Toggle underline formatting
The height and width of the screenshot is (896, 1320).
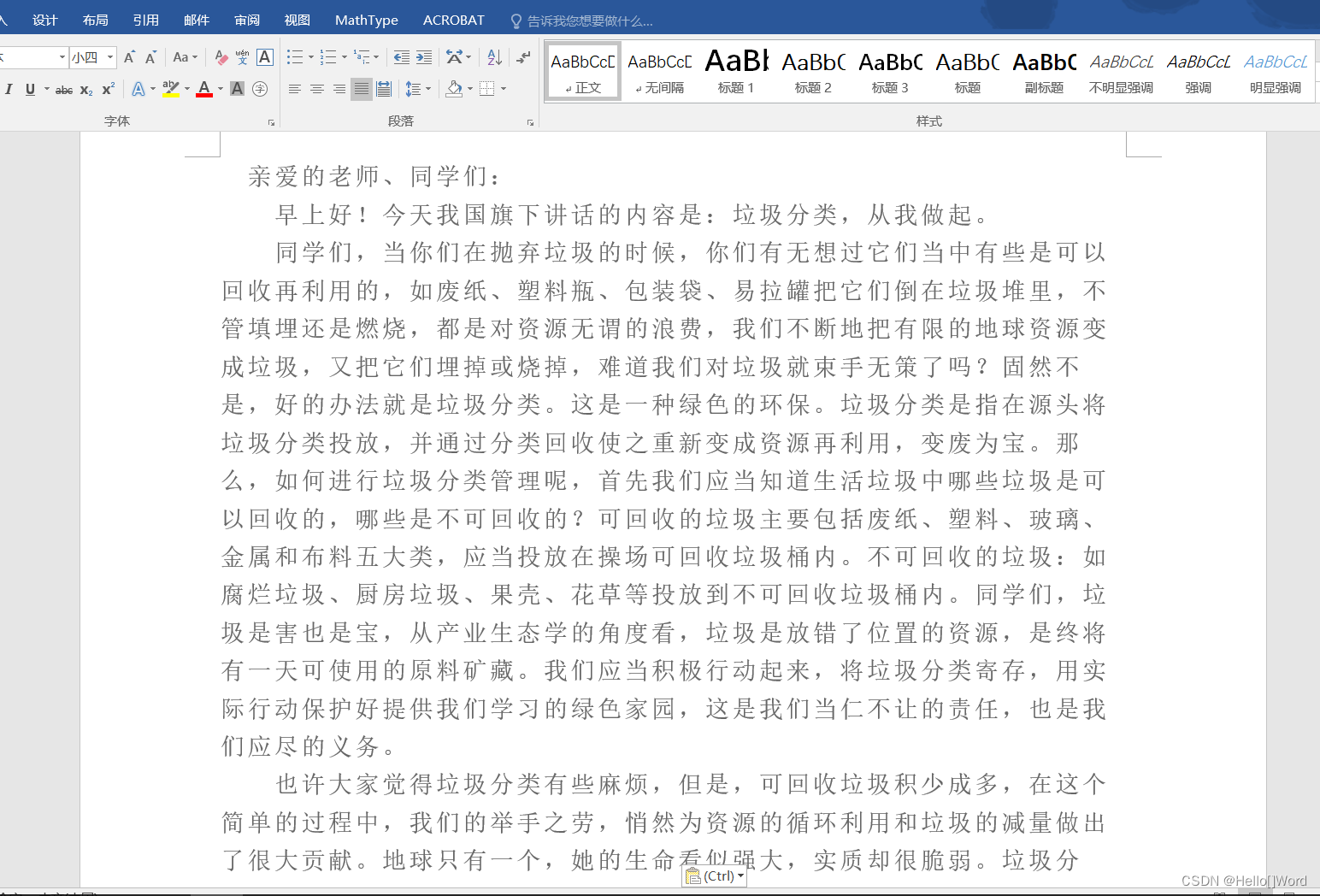(30, 89)
